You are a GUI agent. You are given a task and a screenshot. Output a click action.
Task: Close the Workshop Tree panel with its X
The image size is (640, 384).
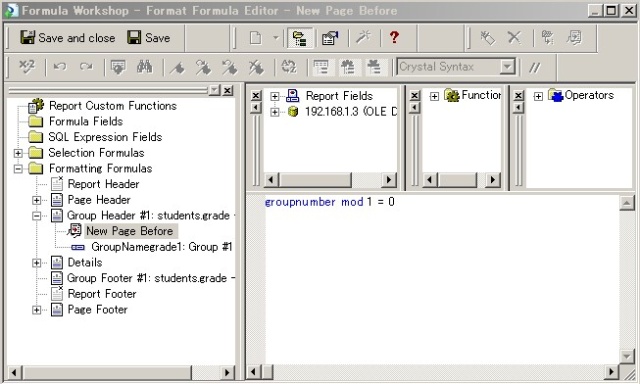228,90
